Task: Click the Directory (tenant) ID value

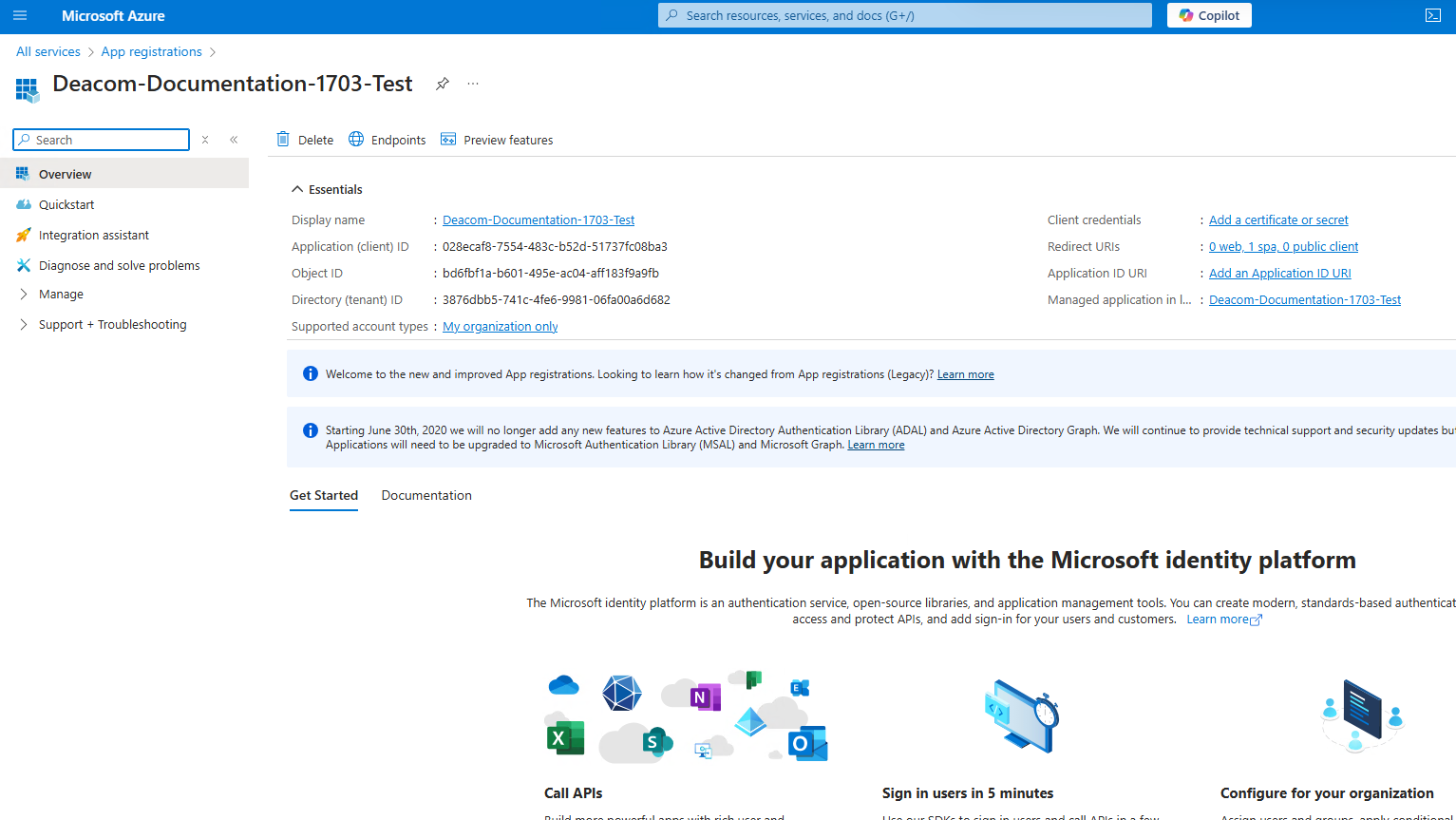Action: [x=557, y=299]
